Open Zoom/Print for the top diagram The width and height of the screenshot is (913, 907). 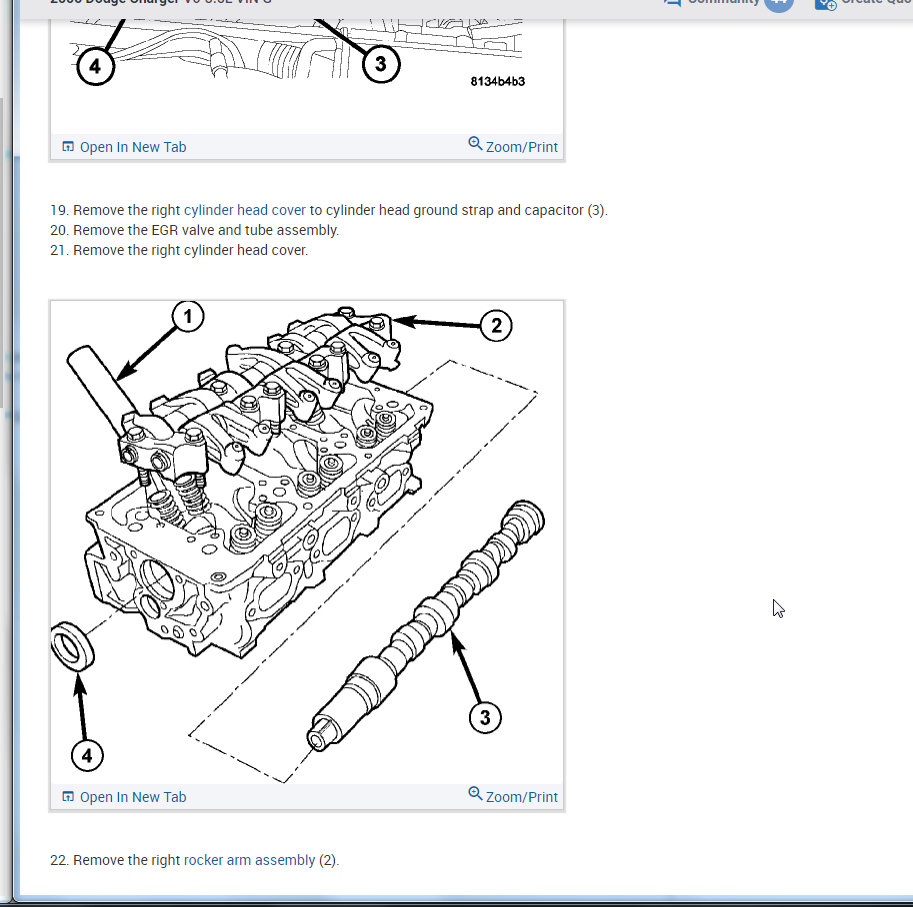tap(521, 146)
